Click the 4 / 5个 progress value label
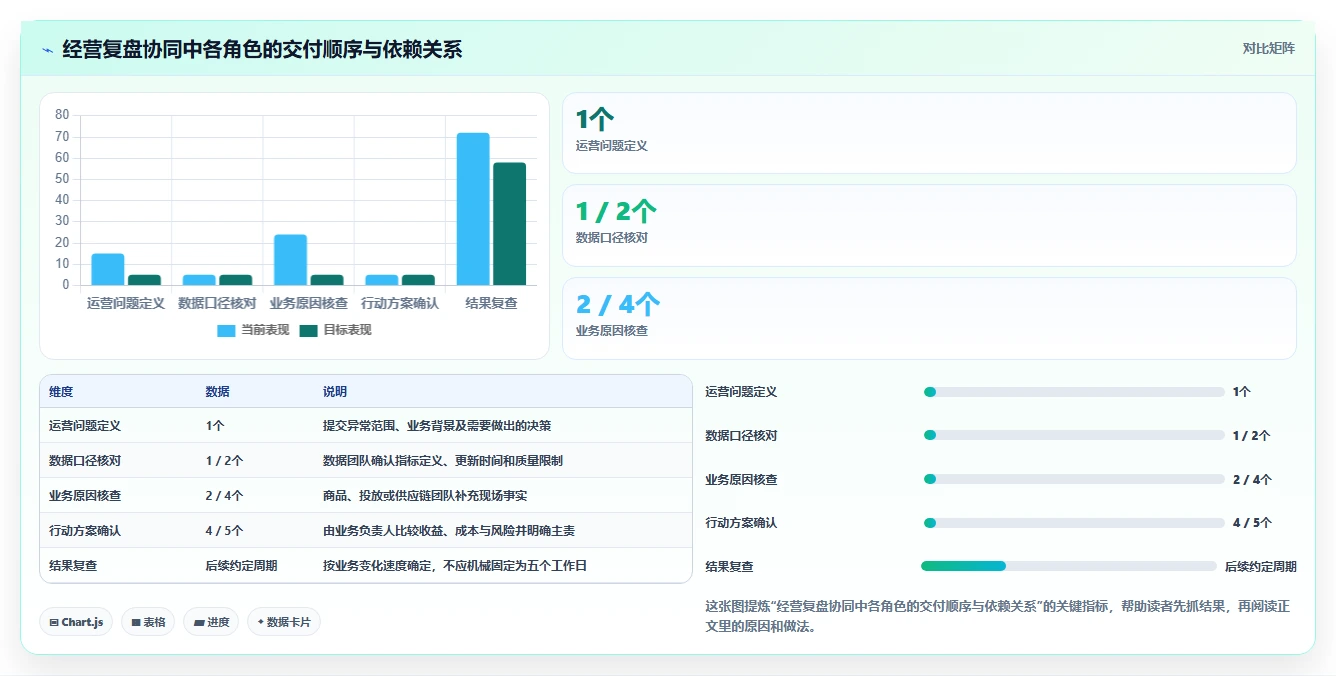Viewport: 1336px width, 676px height. pos(1252,523)
